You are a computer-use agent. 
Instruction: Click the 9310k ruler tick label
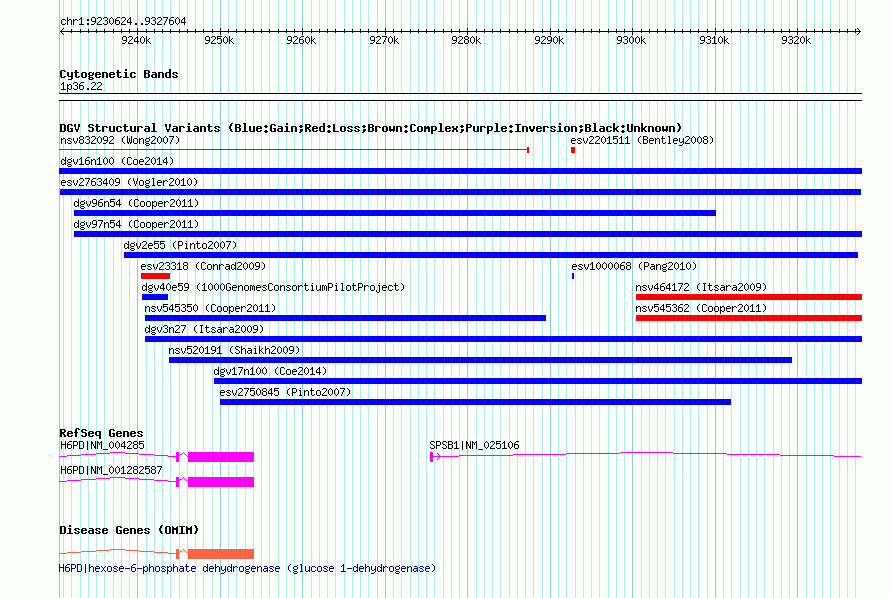coord(714,40)
